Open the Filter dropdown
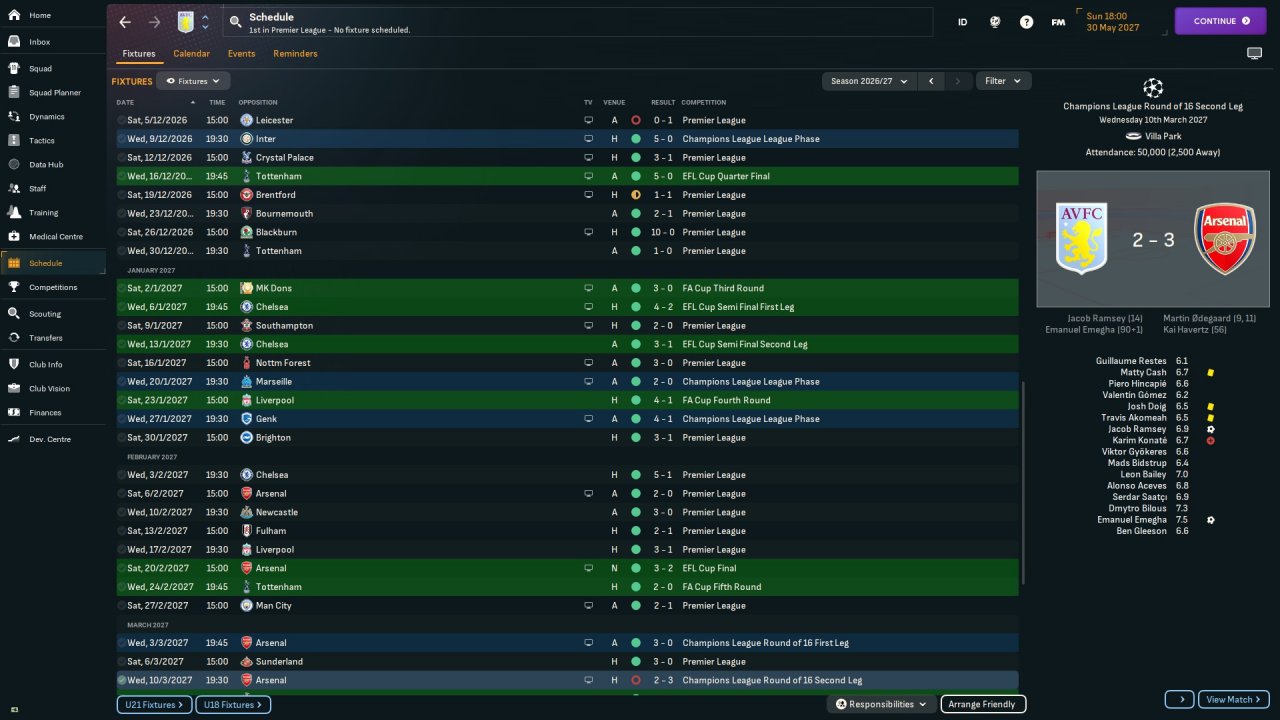The height and width of the screenshot is (720, 1280). point(1003,81)
